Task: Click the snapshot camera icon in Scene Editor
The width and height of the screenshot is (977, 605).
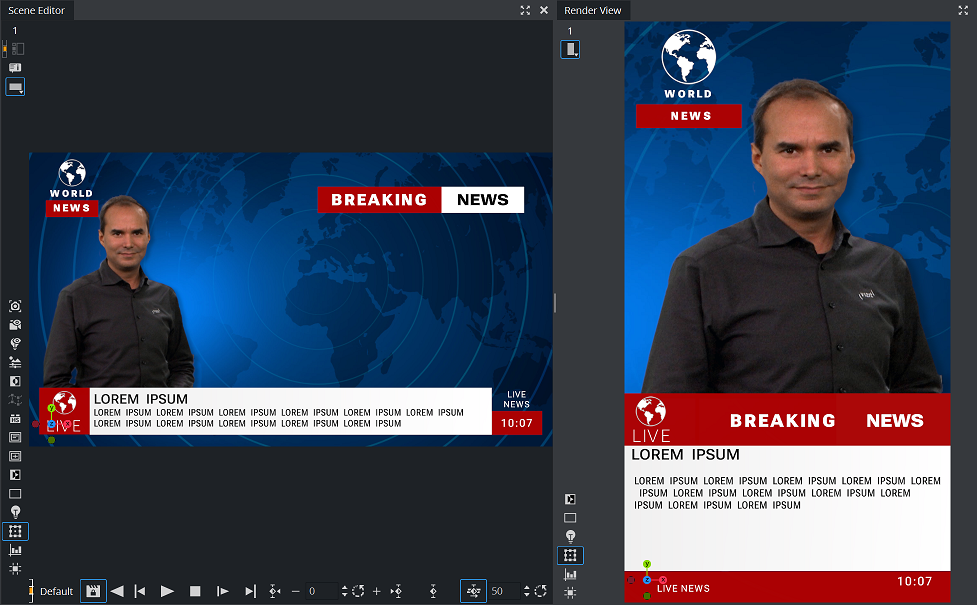Action: point(15,306)
